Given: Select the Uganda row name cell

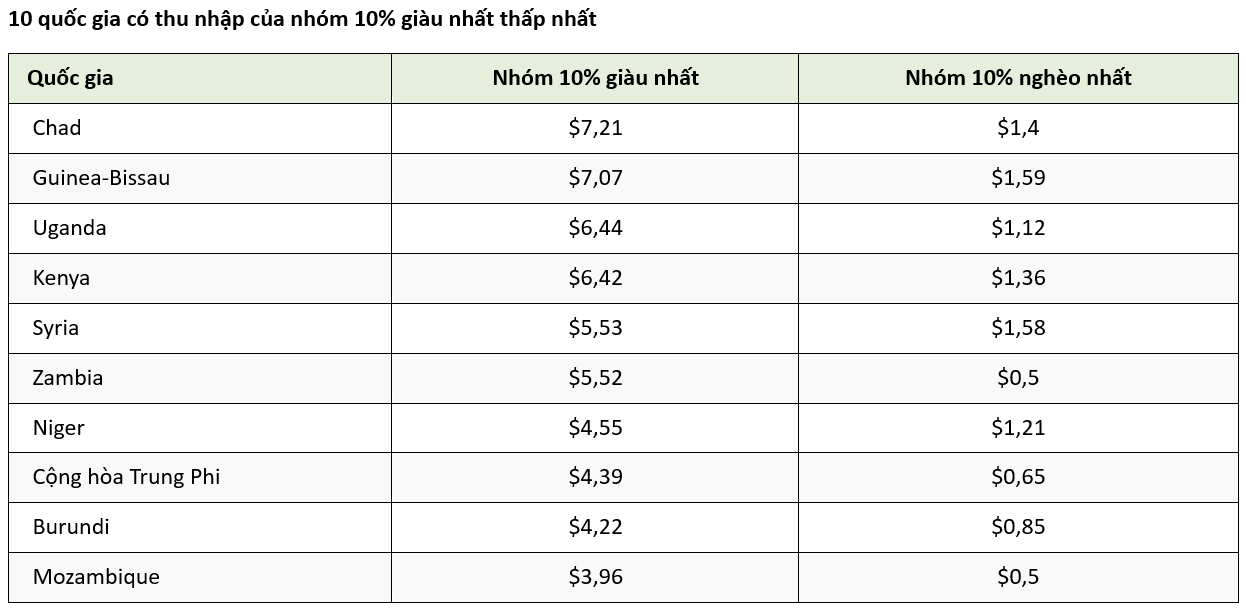Looking at the screenshot, I should (x=69, y=228).
